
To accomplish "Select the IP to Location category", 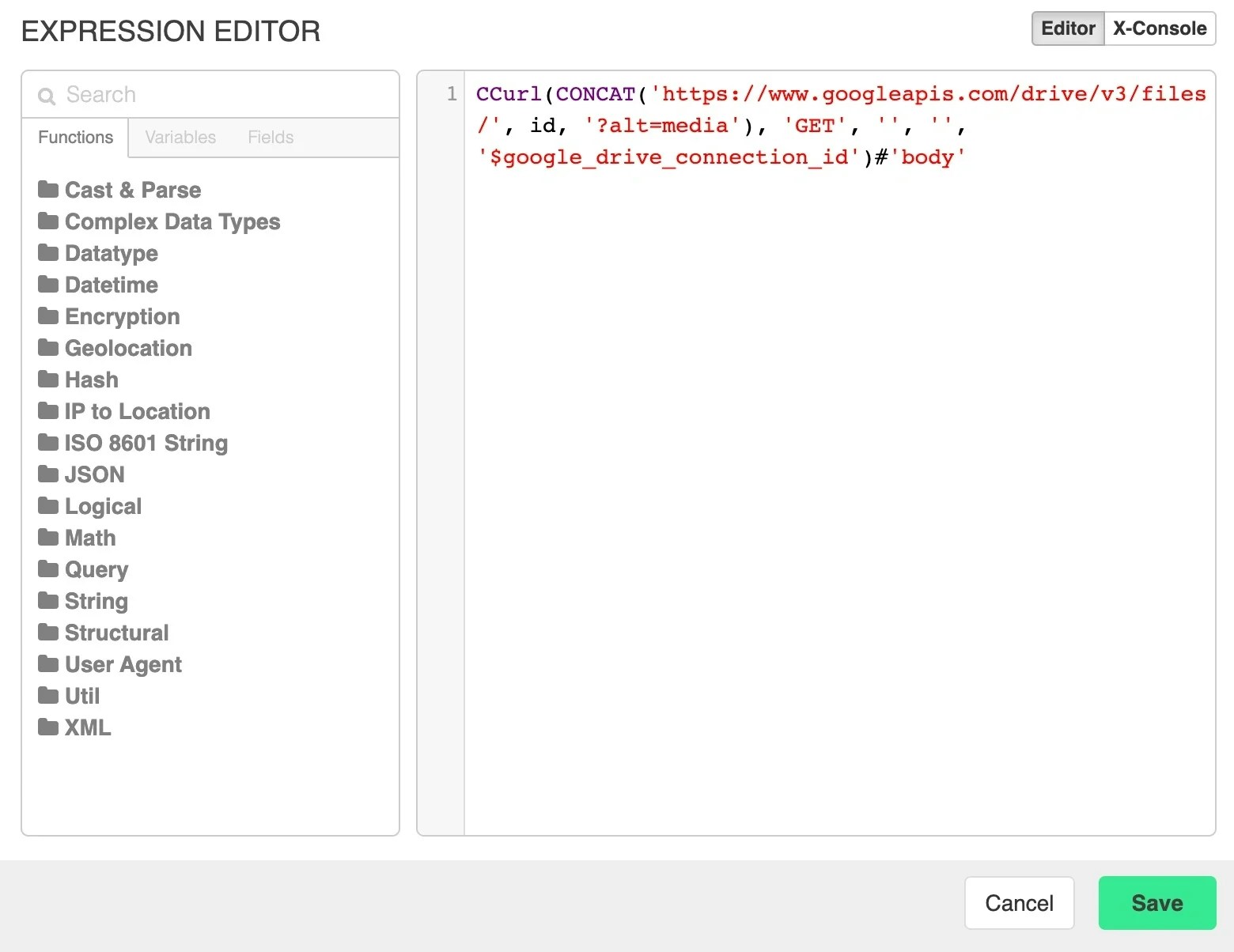I will pyautogui.click(x=136, y=411).
